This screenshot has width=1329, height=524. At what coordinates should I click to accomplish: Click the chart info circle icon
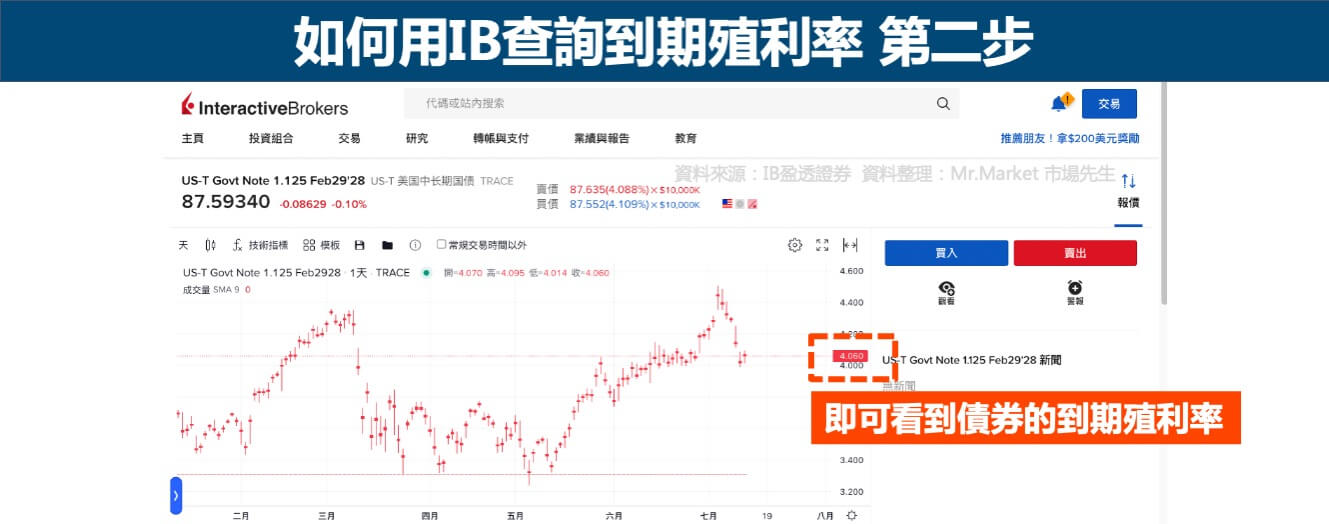tap(415, 245)
